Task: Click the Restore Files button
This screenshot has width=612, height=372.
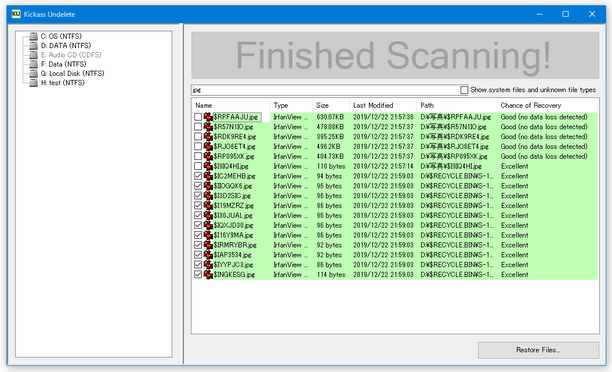Action: point(538,350)
